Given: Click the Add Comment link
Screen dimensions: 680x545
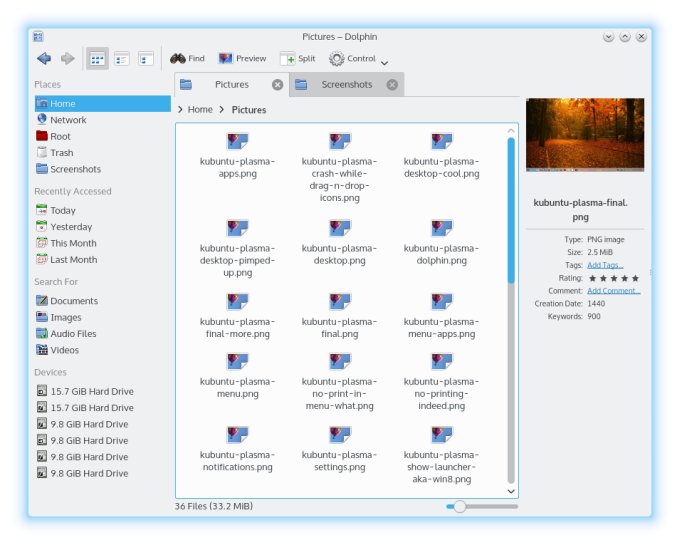Looking at the screenshot, I should click(614, 291).
